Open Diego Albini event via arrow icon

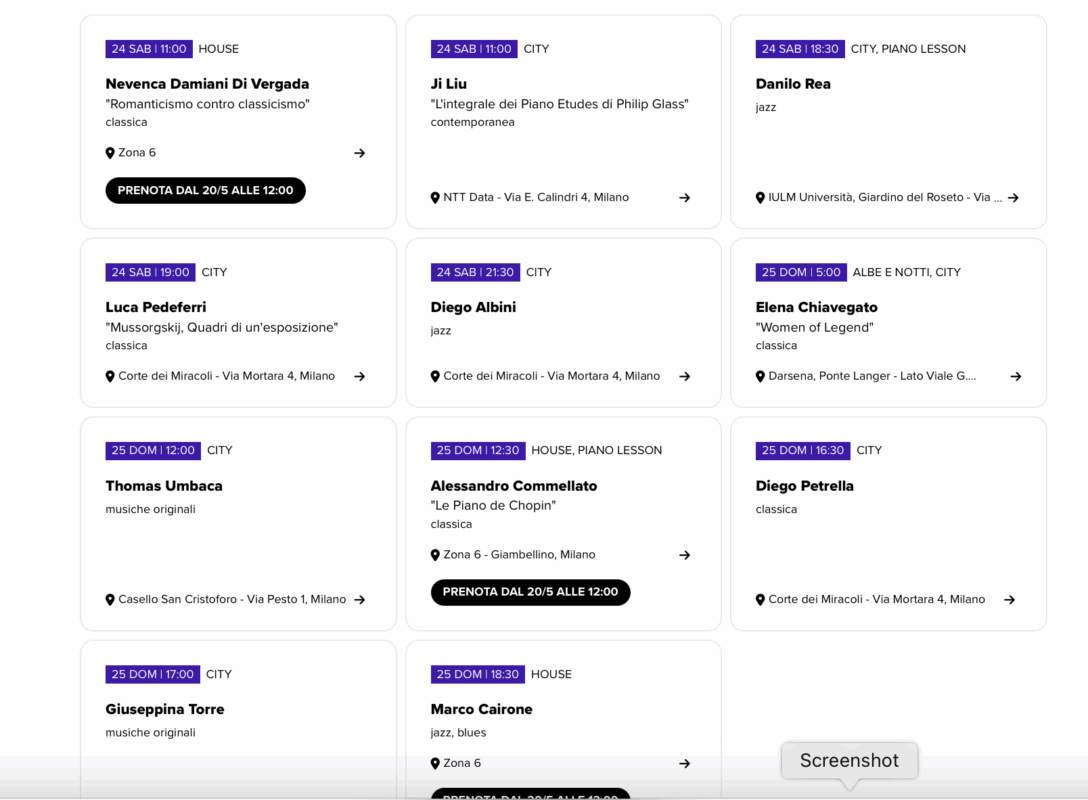tap(684, 377)
